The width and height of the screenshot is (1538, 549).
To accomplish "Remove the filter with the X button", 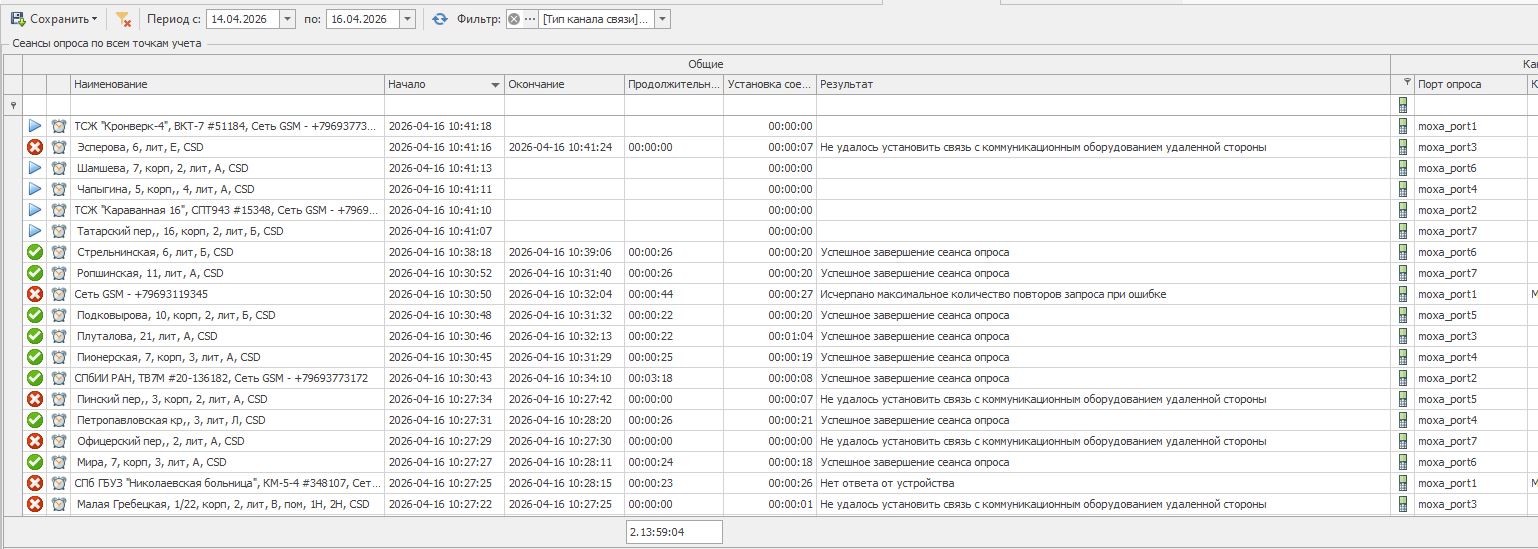I will tap(514, 19).
